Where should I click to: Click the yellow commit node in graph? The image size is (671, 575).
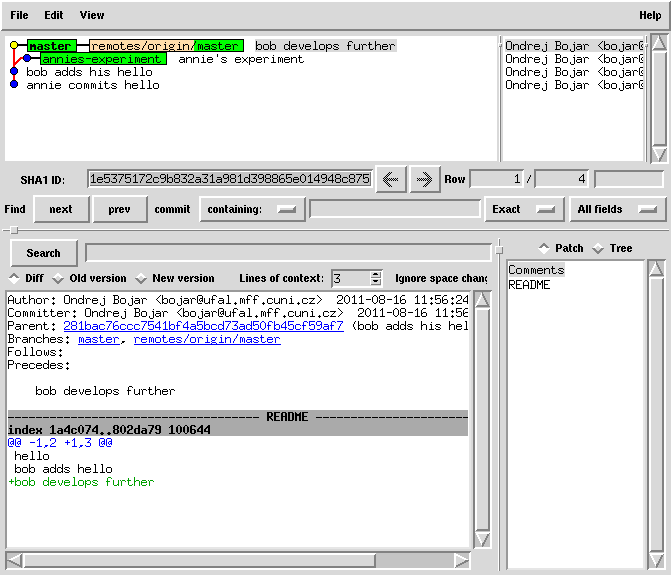[13, 46]
